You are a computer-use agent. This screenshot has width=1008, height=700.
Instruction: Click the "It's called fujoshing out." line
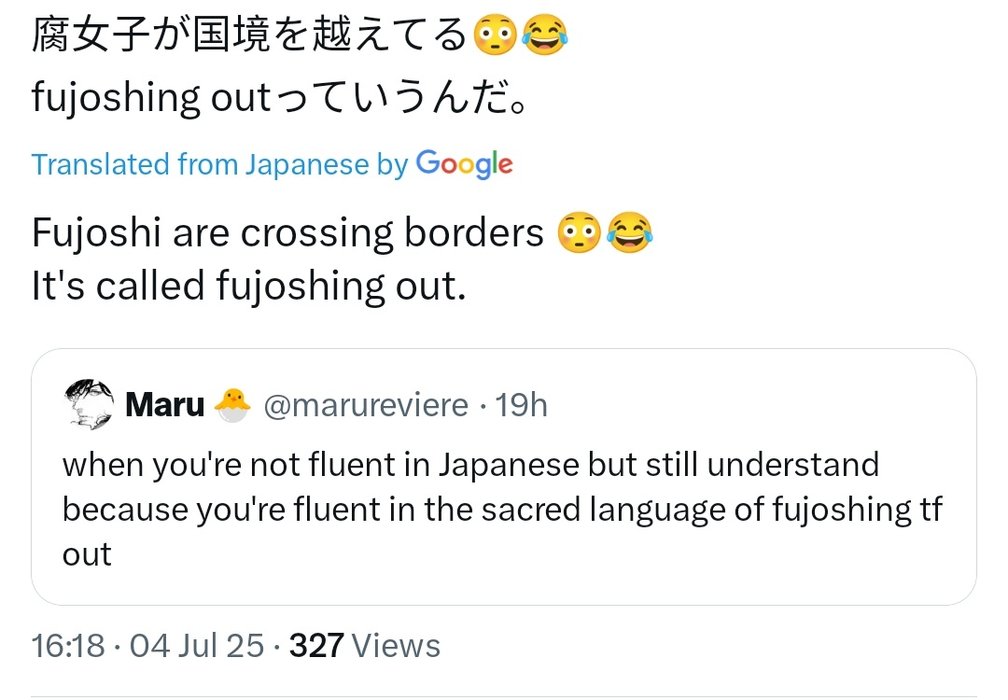249,287
